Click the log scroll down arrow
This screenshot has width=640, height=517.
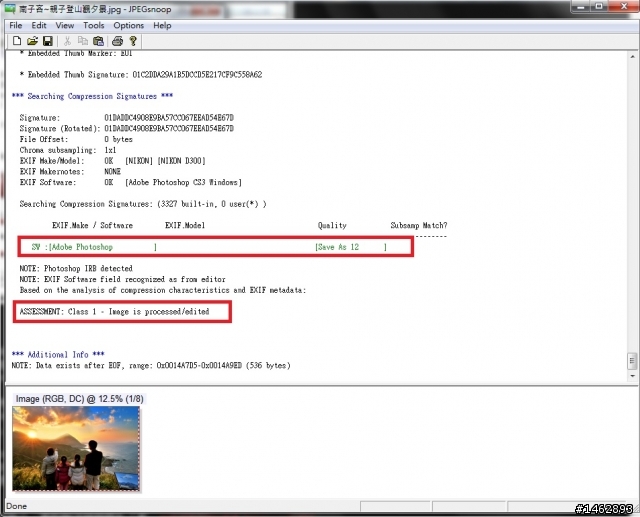633,376
